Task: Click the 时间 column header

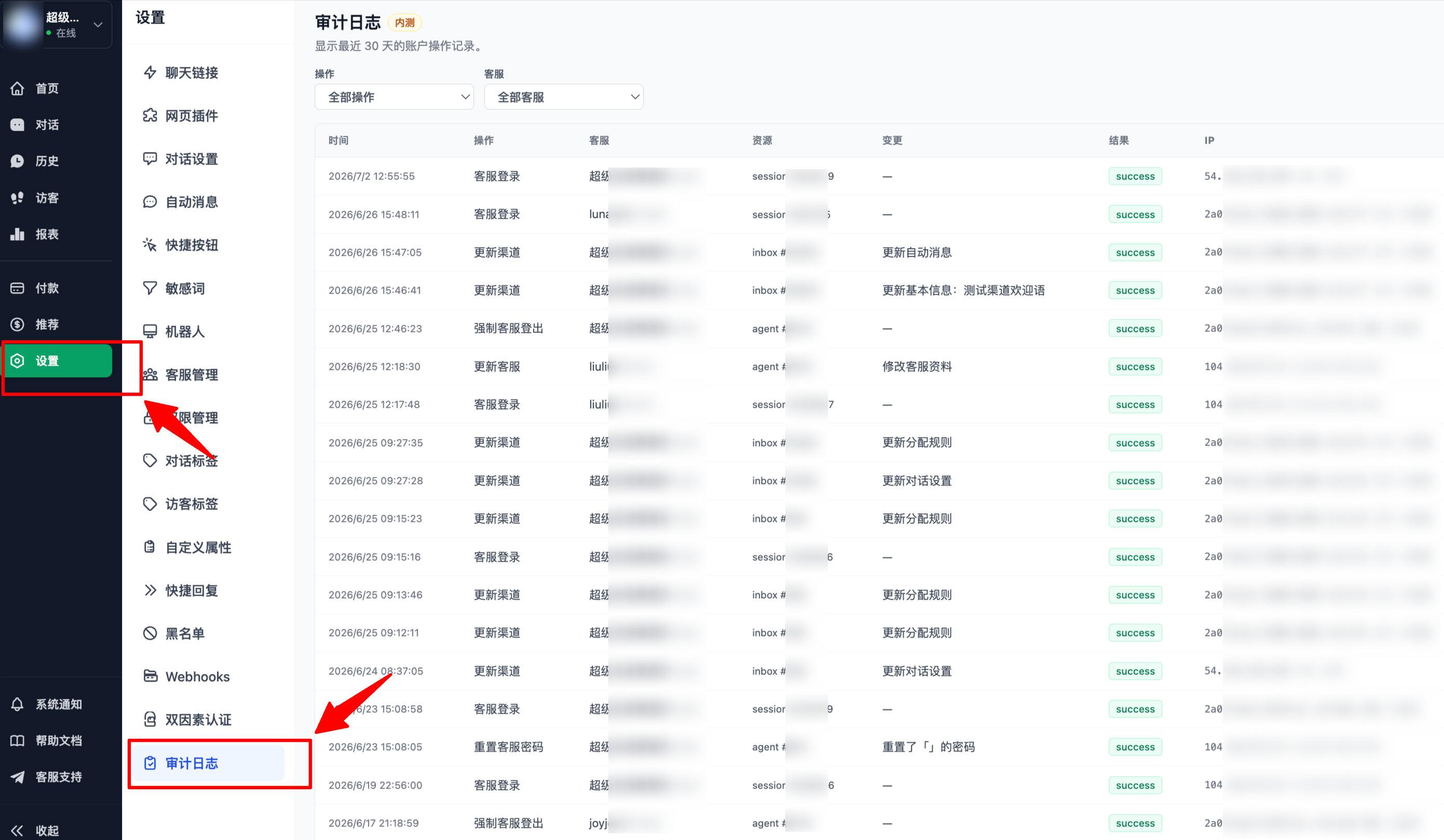Action: click(338, 140)
